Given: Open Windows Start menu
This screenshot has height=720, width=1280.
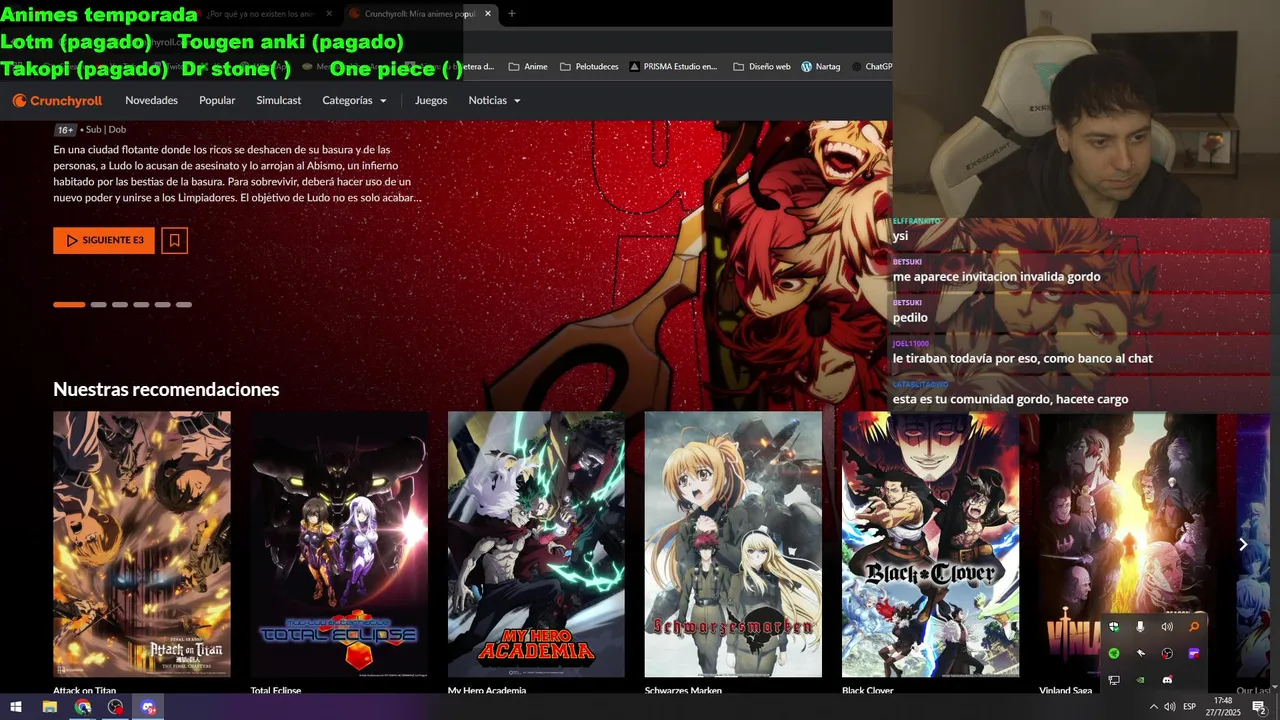Looking at the screenshot, I should (16, 707).
